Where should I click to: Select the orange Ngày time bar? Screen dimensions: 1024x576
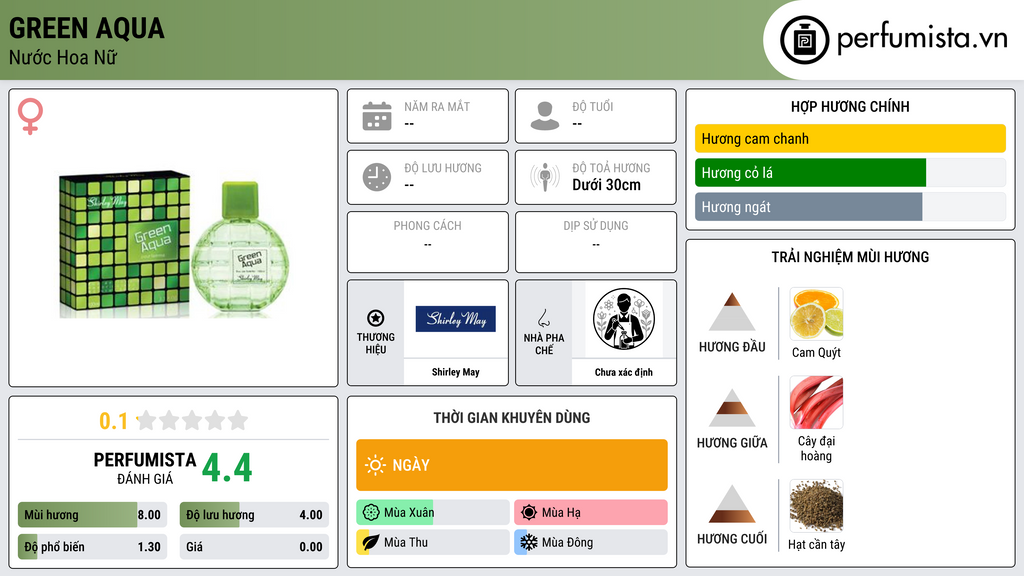click(512, 465)
